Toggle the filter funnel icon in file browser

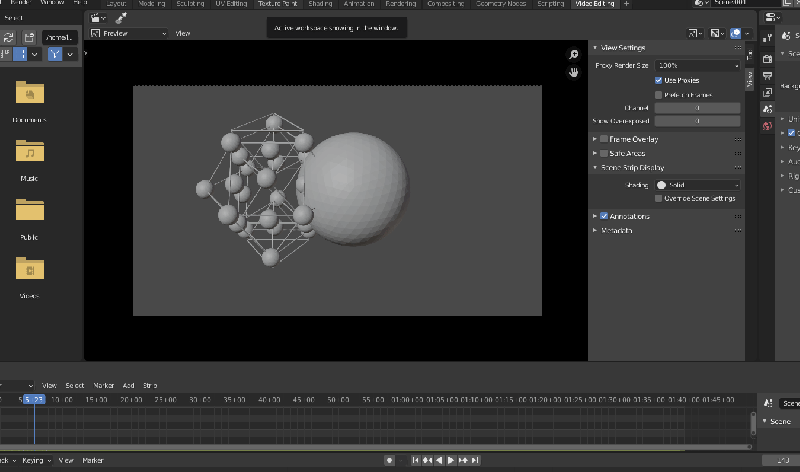pos(55,54)
